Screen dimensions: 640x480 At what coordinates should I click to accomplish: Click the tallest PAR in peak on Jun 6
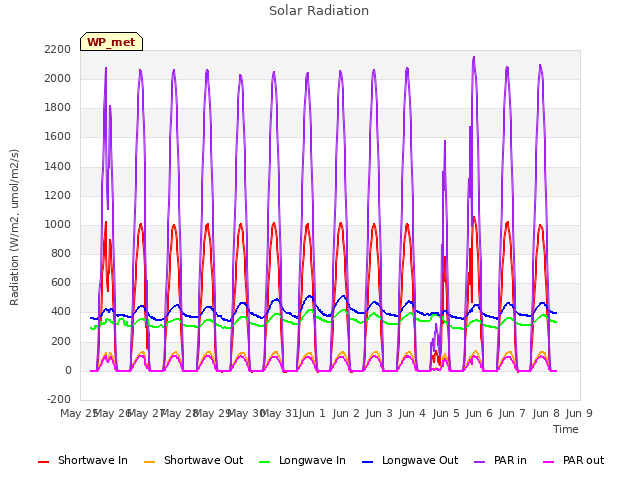click(x=474, y=58)
